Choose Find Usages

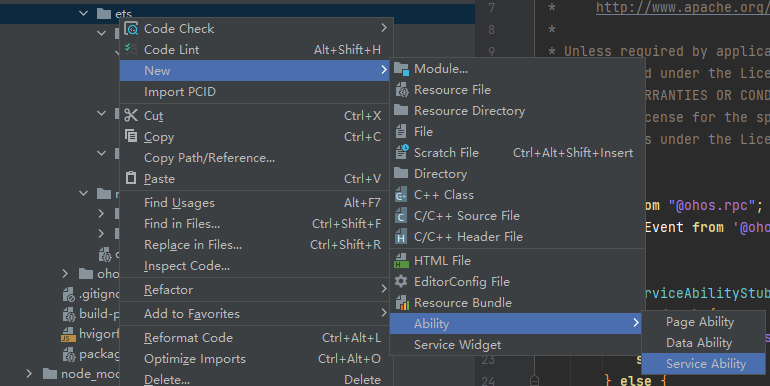255,203
